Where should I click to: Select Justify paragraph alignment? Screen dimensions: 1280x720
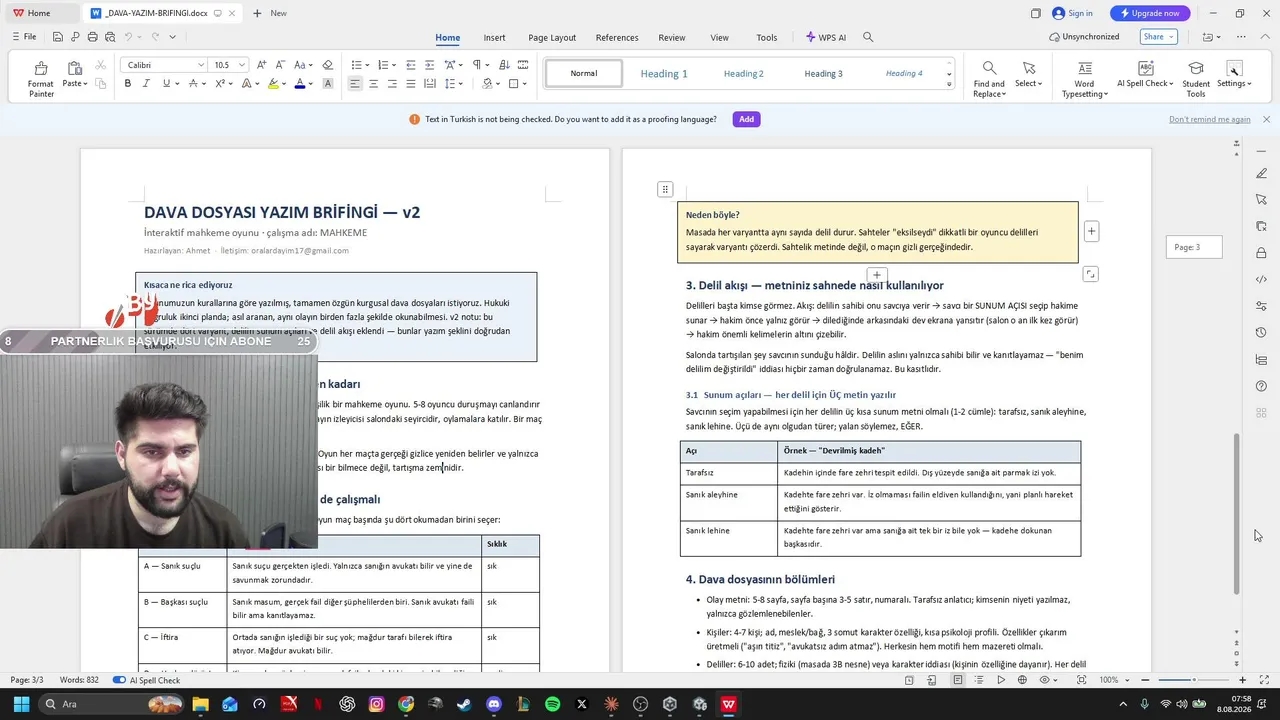coord(410,84)
